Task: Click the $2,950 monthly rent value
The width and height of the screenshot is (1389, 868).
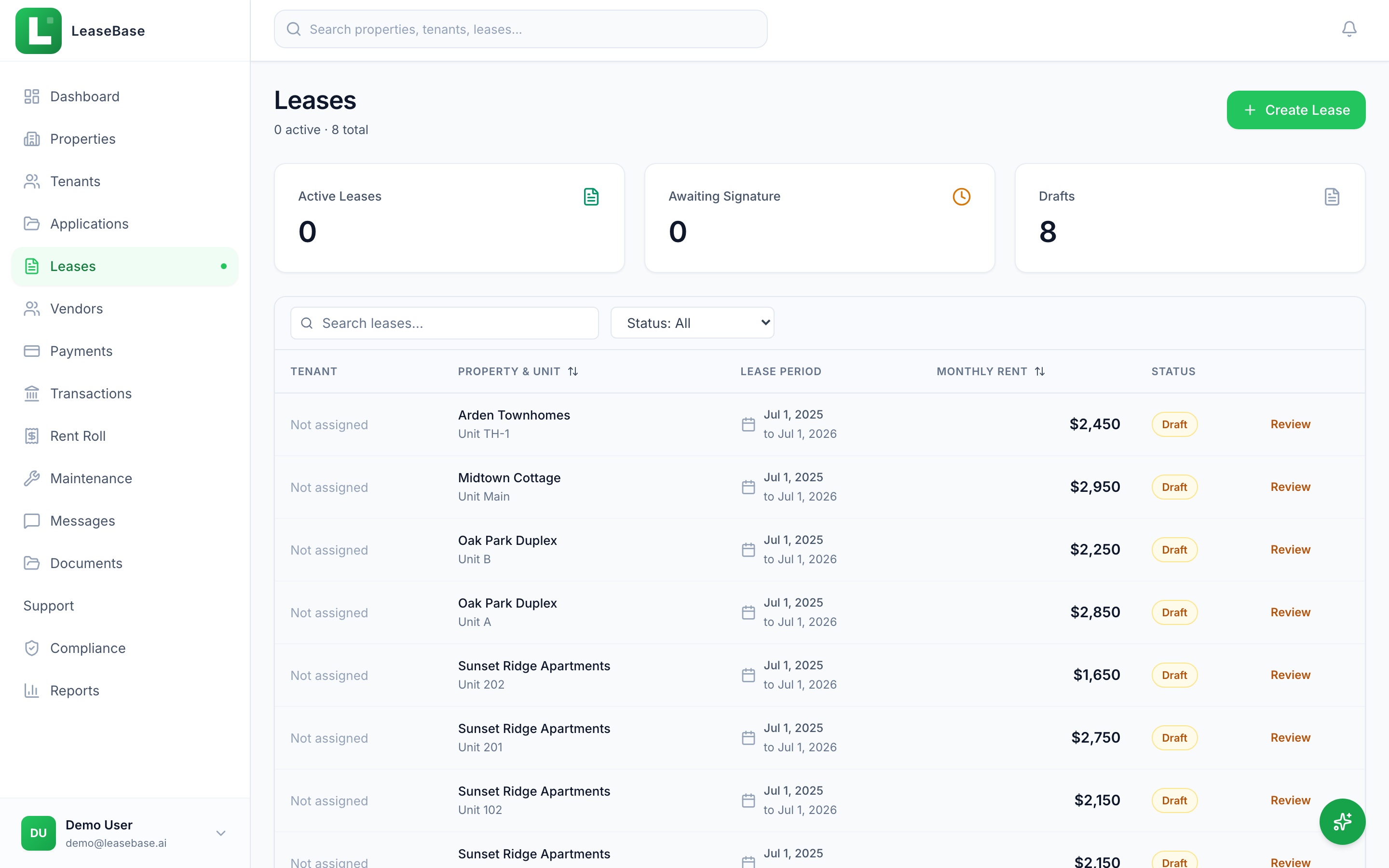Action: click(x=1095, y=487)
